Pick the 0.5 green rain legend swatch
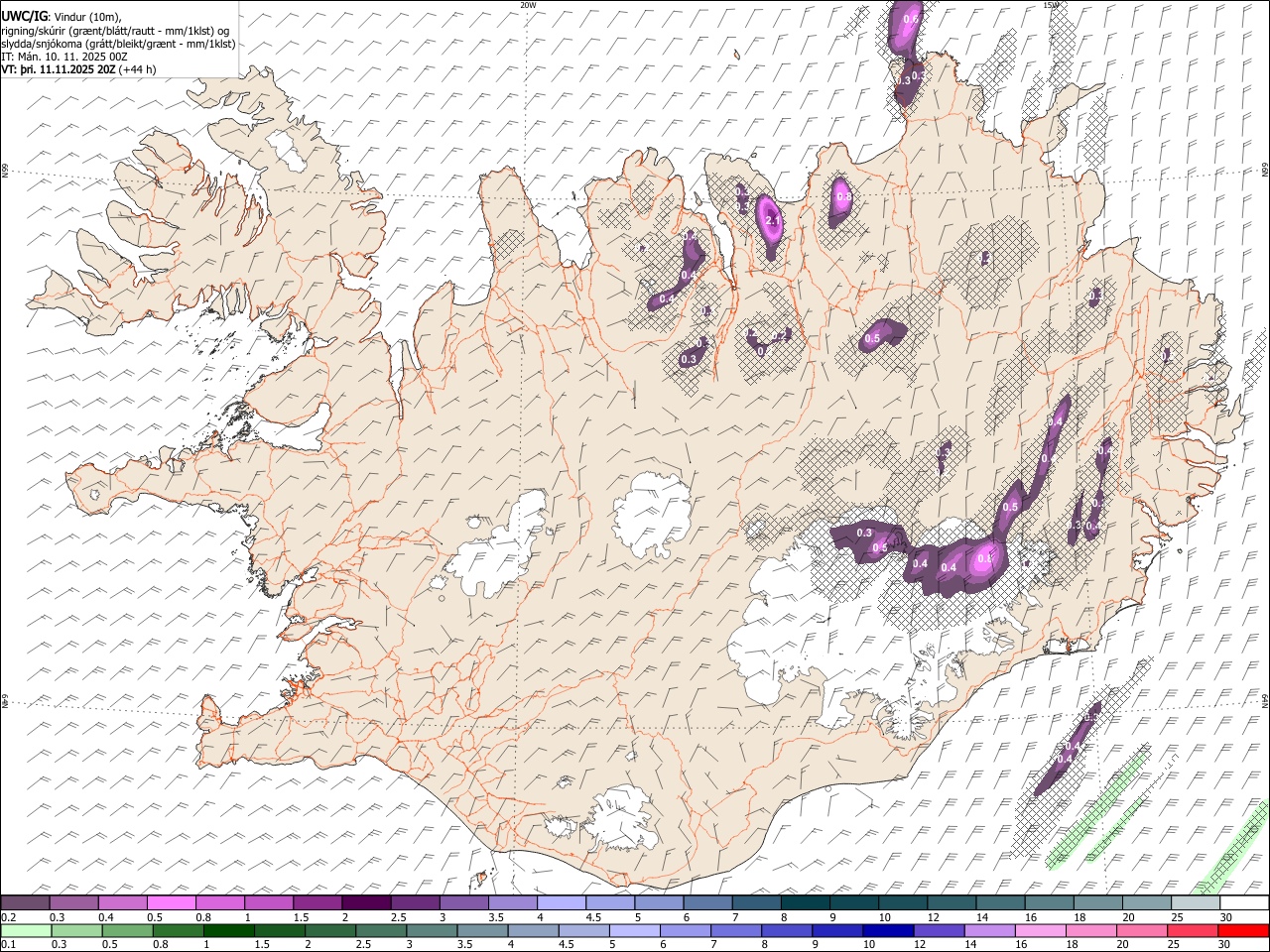1270x952 pixels. tap(127, 930)
